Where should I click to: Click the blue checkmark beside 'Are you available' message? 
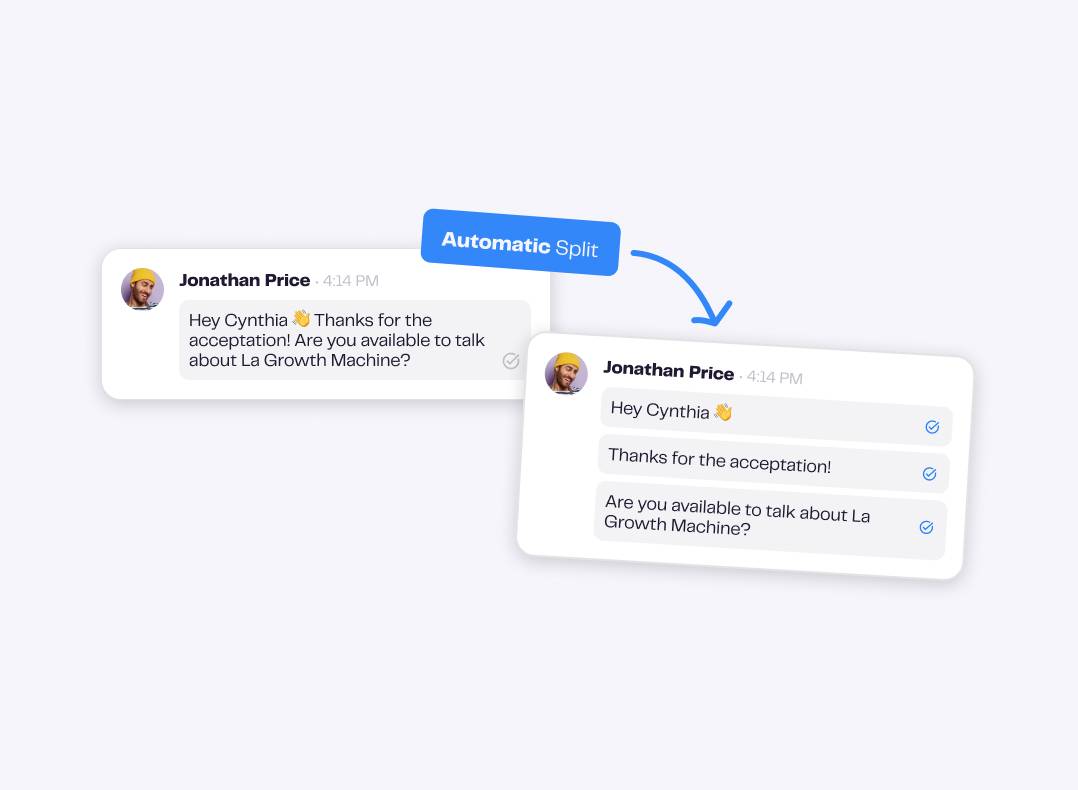[x=927, y=527]
